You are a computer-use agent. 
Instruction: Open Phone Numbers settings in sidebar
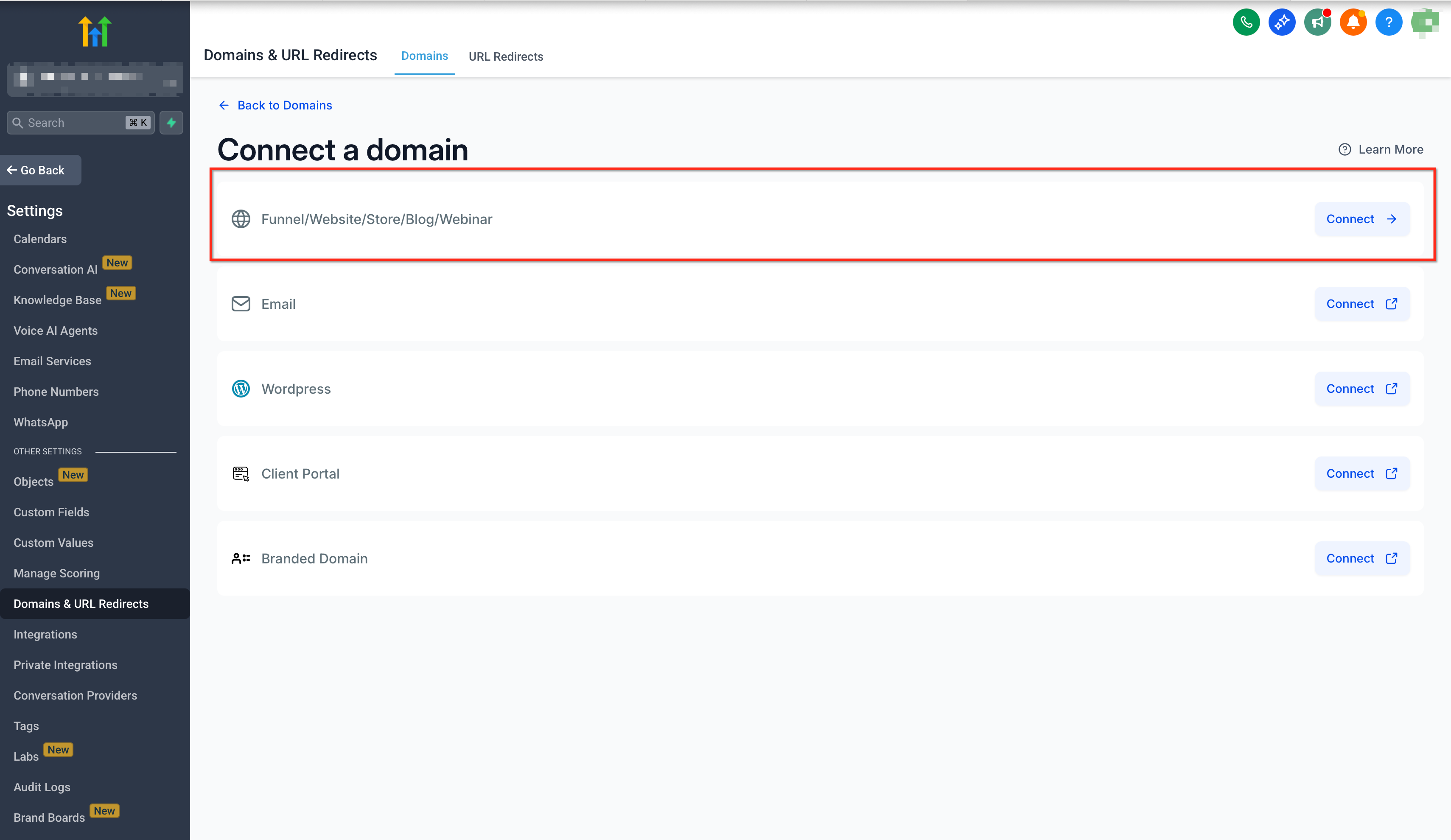[56, 392]
